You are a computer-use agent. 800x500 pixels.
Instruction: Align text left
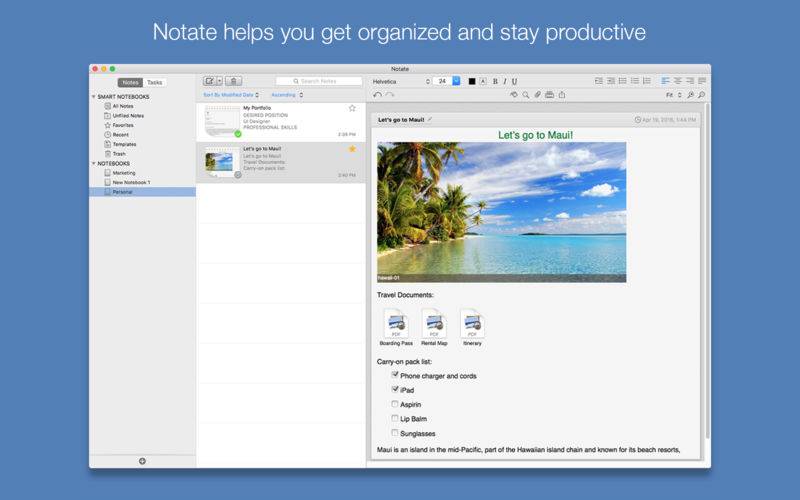click(665, 81)
